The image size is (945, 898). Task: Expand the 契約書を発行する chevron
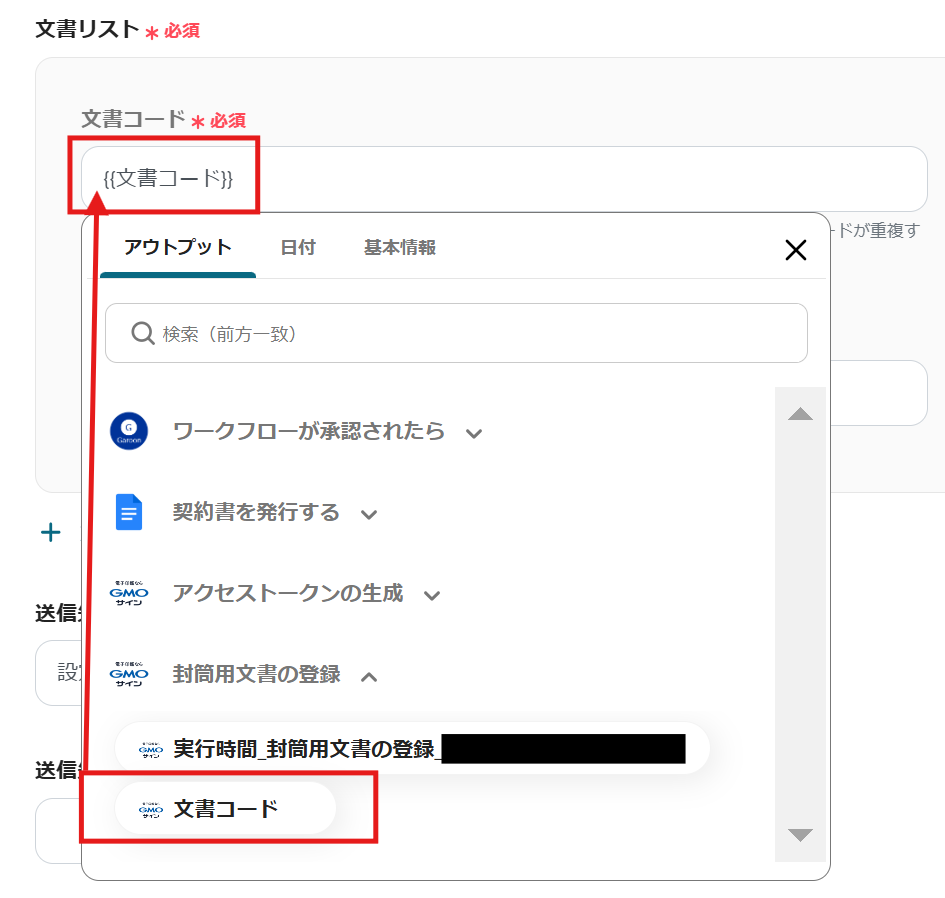(369, 514)
